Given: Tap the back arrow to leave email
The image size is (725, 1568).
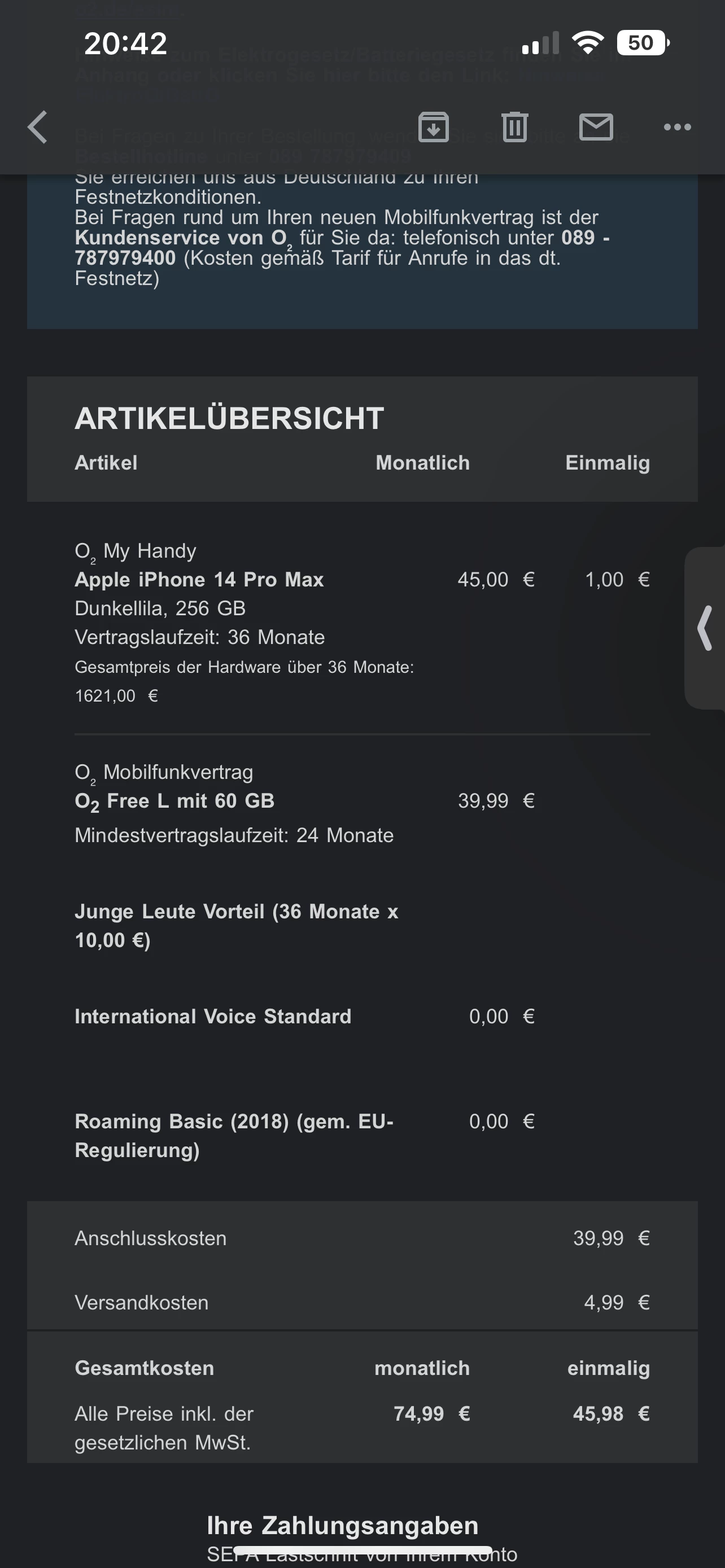Looking at the screenshot, I should 38,127.
